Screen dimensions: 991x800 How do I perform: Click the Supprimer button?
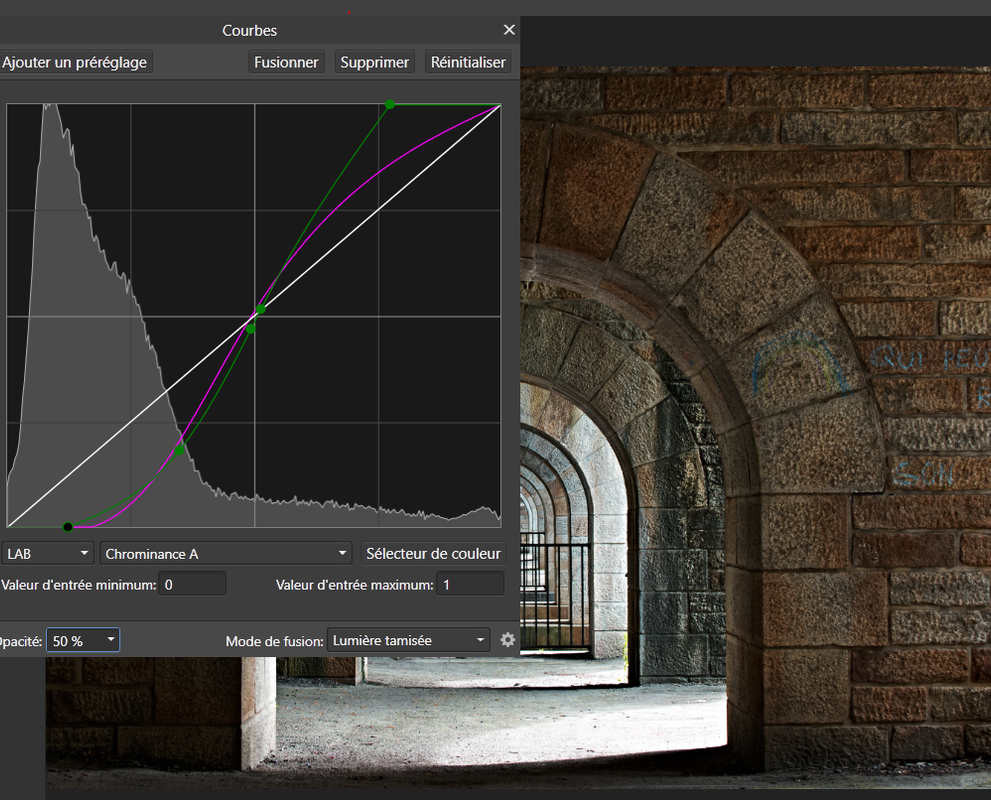tap(374, 62)
